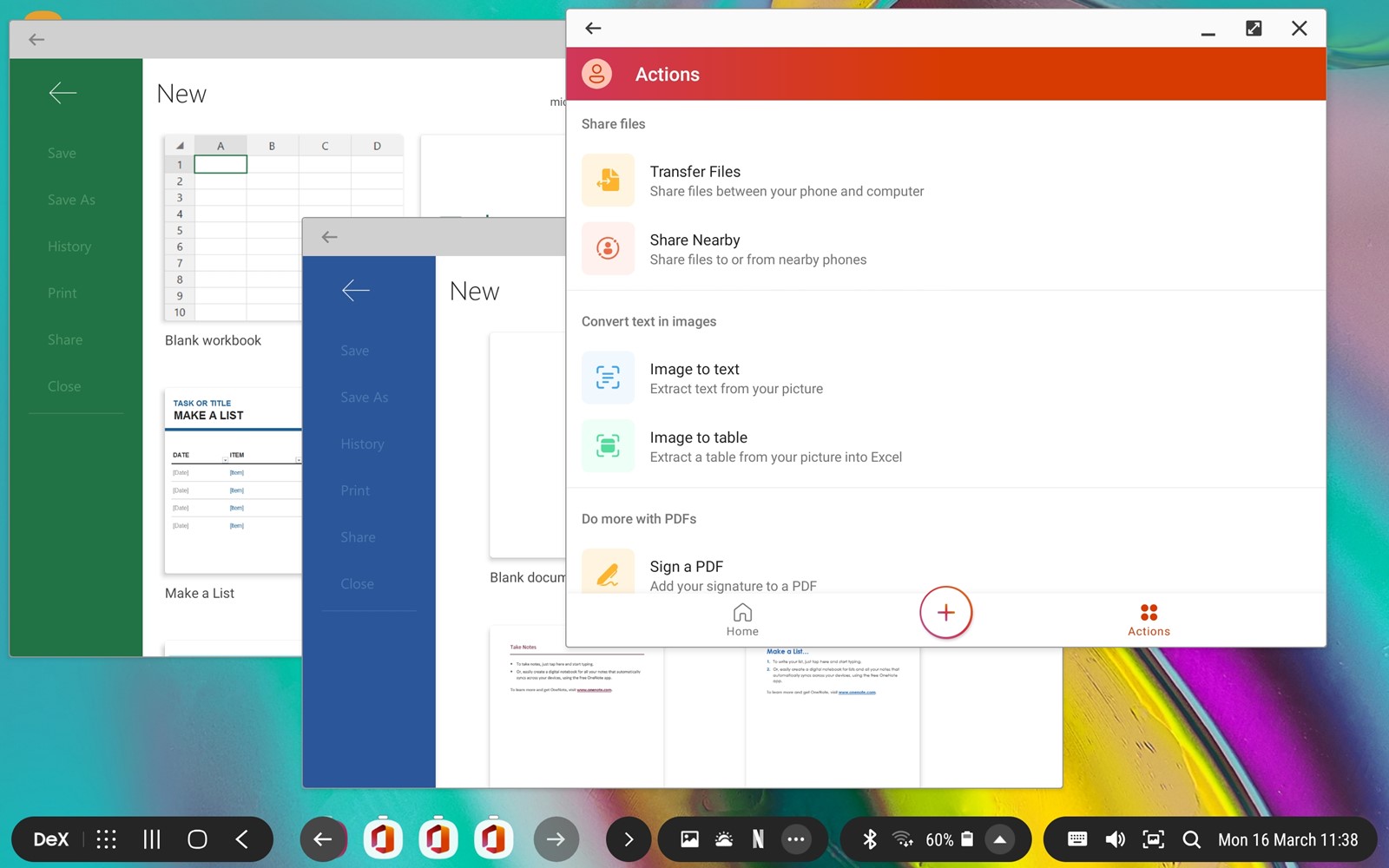The height and width of the screenshot is (868, 1389).
Task: Select the Actions tab at bottom
Action: coord(1149,620)
